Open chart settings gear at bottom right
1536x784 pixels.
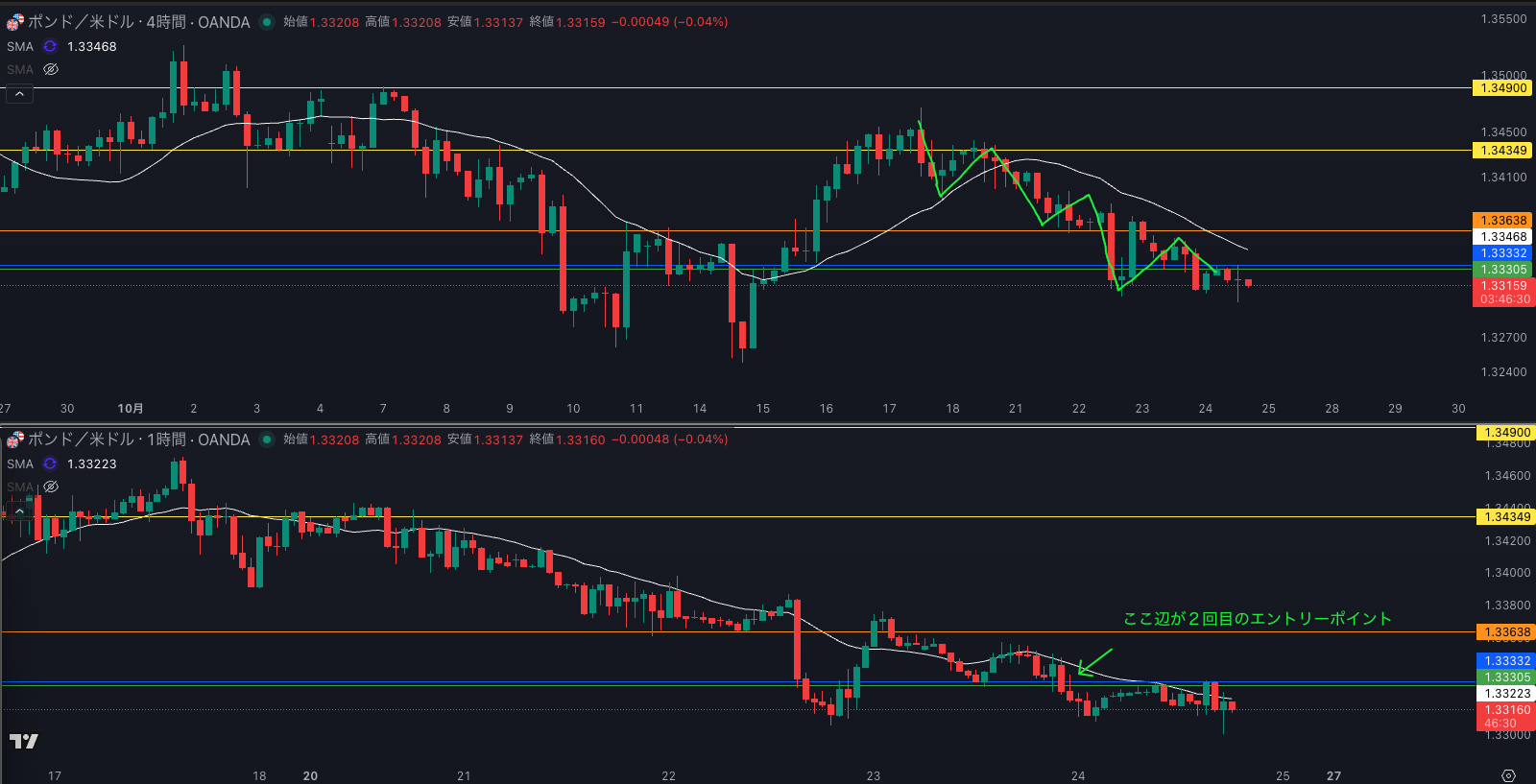(x=1508, y=775)
